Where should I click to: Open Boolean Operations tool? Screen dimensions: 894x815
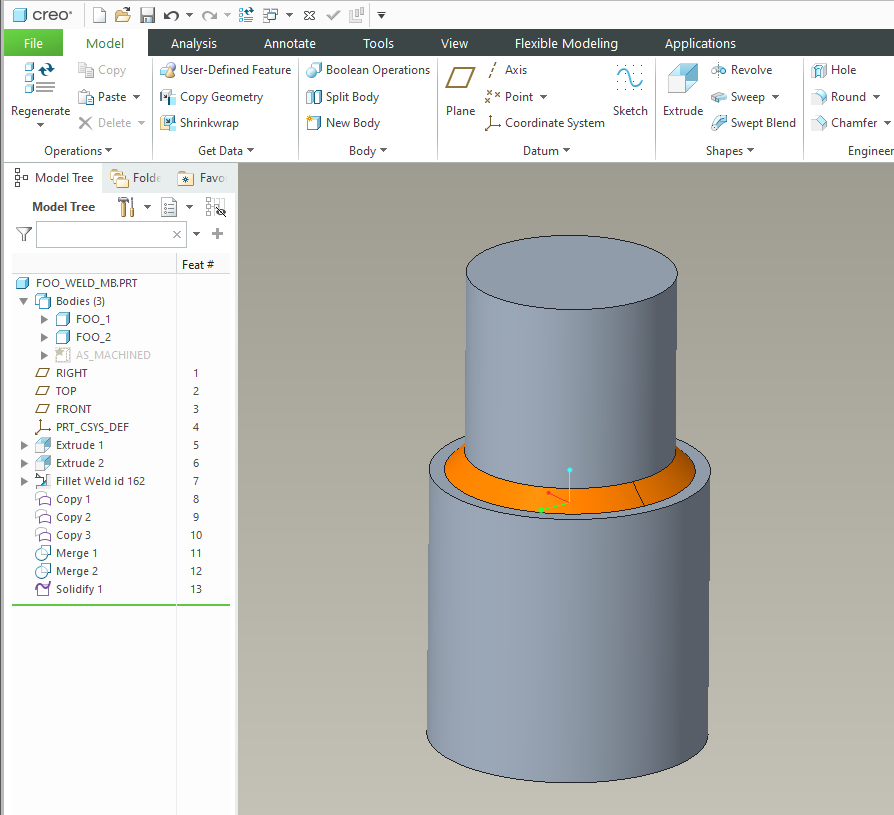(x=368, y=70)
